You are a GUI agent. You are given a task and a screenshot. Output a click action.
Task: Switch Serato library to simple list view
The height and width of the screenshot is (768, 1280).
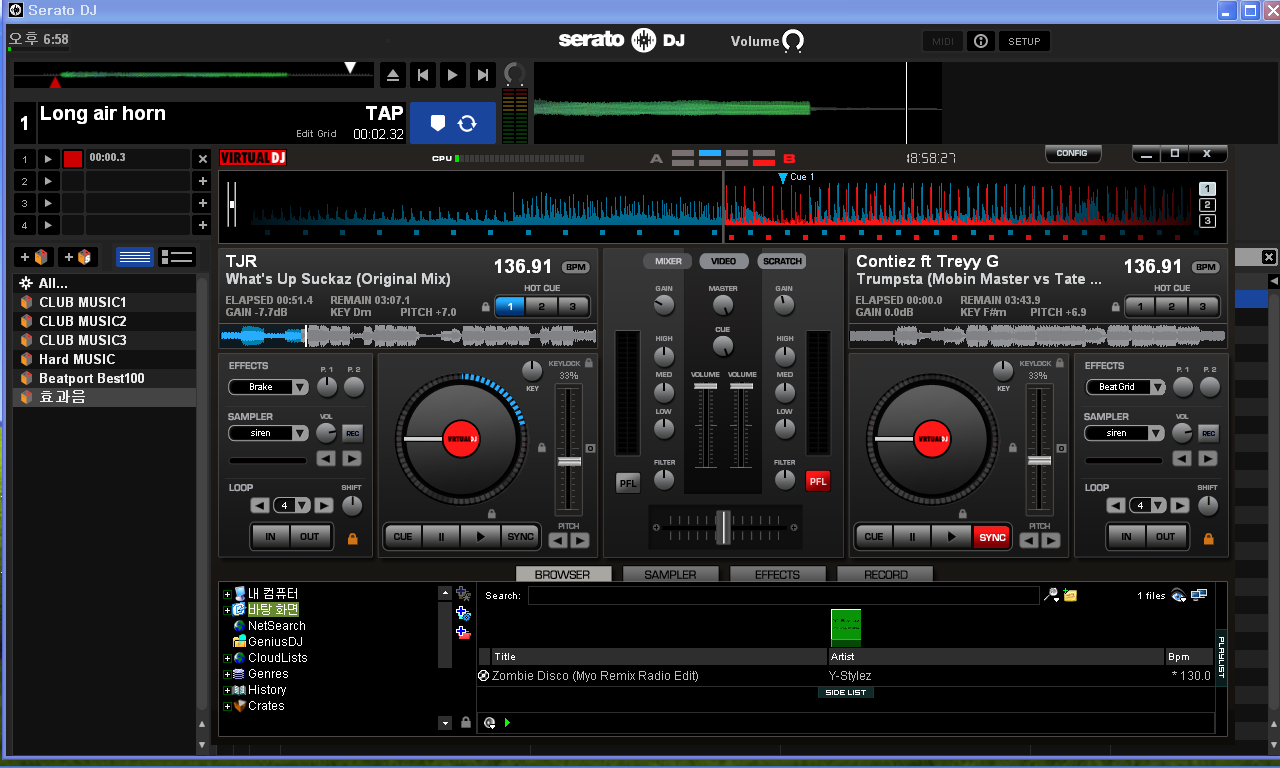pyautogui.click(x=135, y=257)
